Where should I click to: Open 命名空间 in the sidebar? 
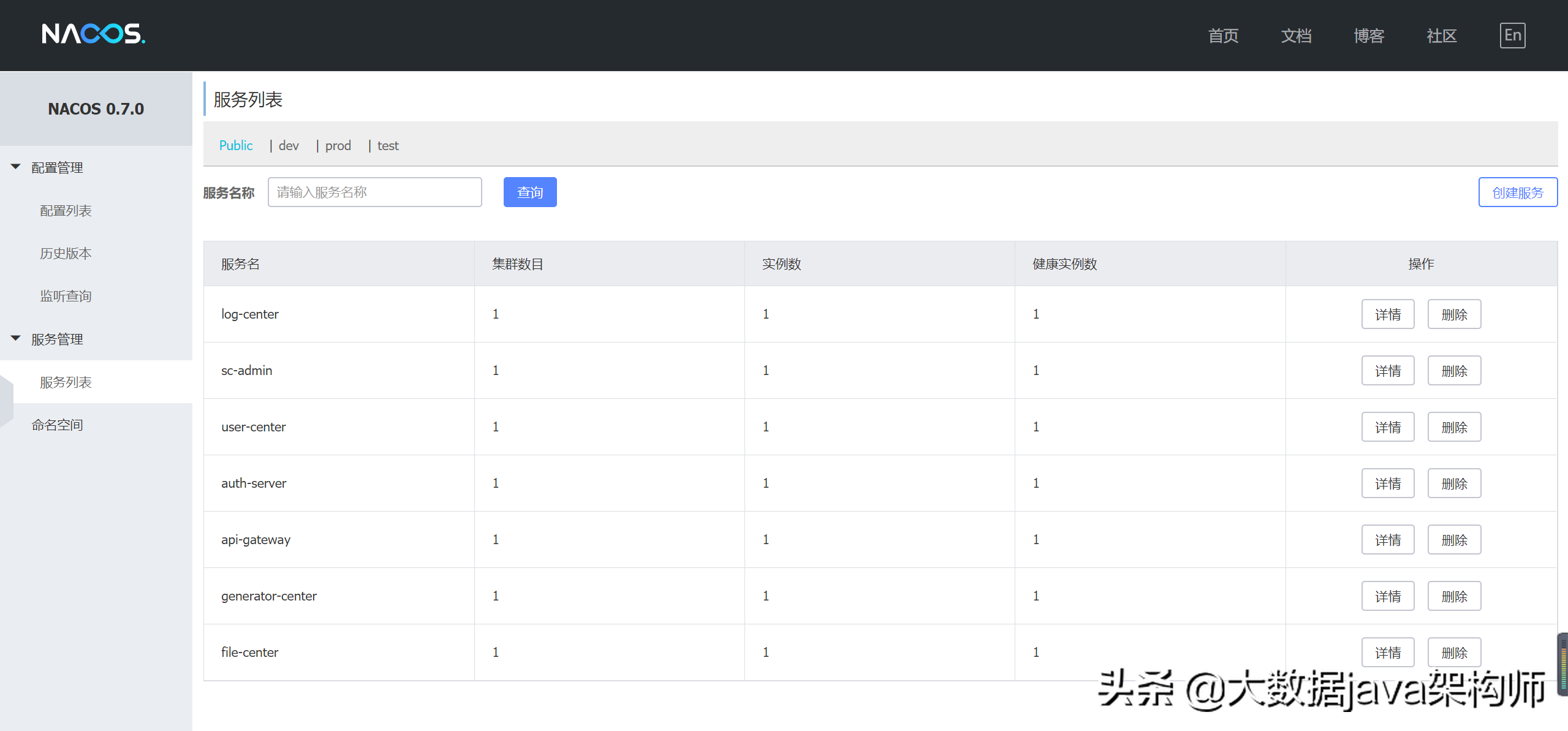coord(57,425)
